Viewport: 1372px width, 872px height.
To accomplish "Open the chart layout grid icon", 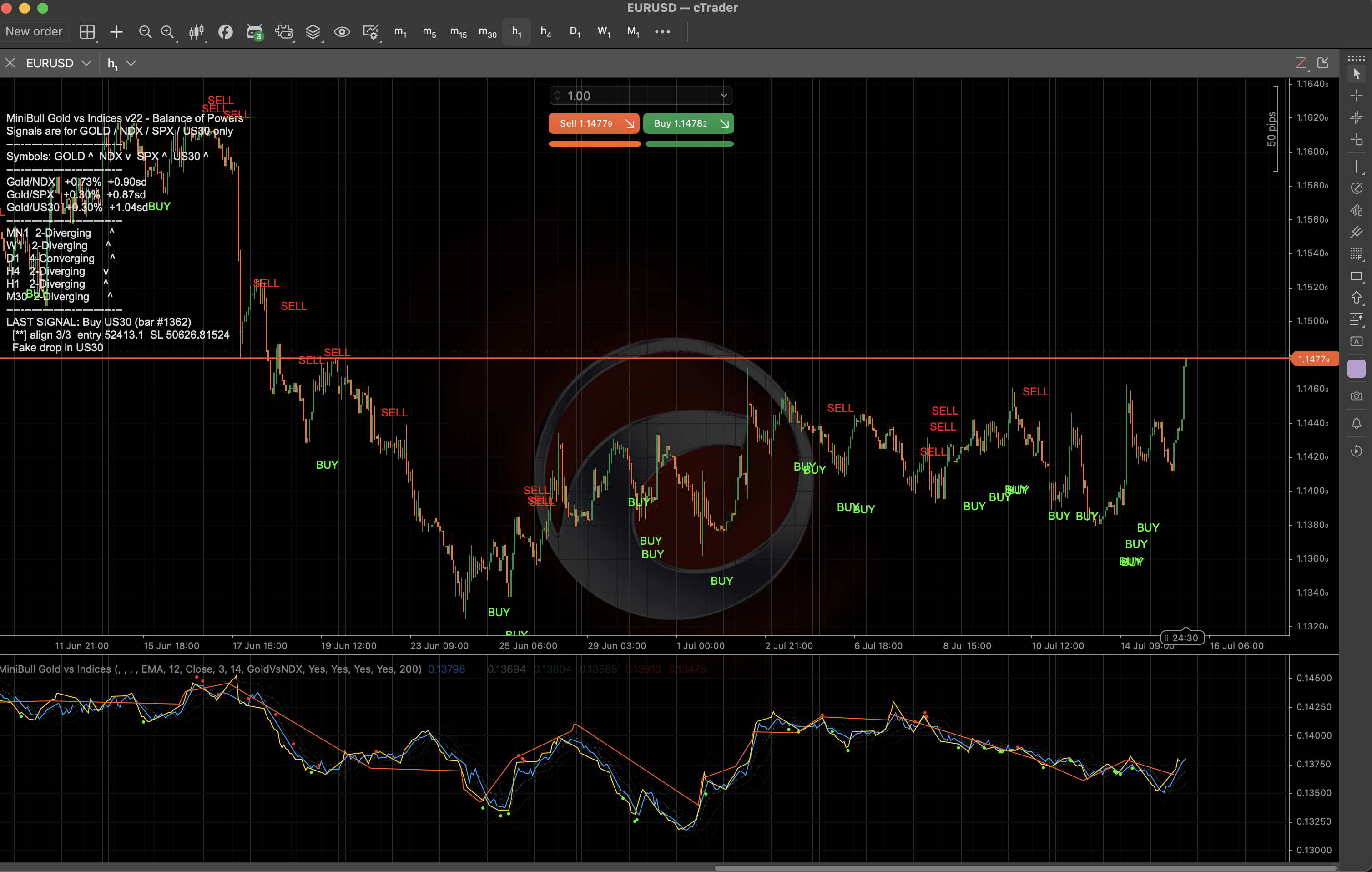I will 87,32.
